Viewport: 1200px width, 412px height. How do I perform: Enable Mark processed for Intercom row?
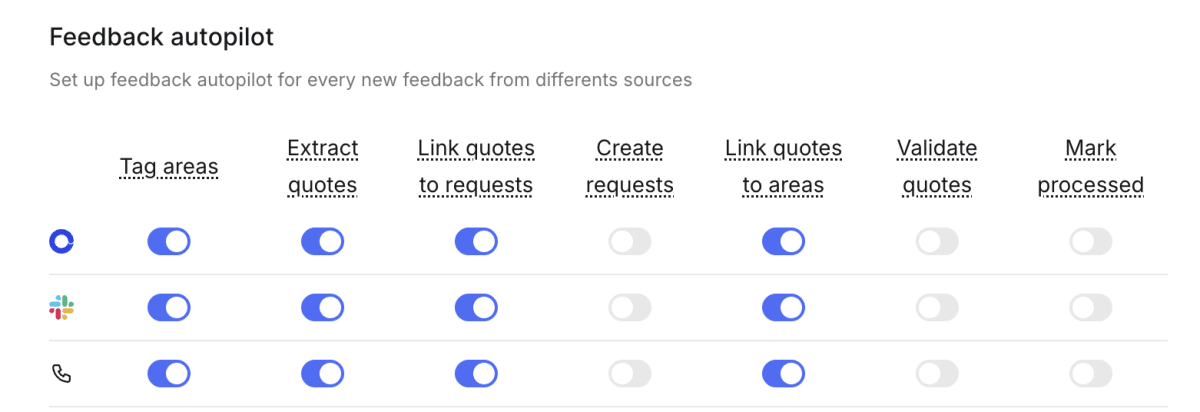[x=1091, y=241]
